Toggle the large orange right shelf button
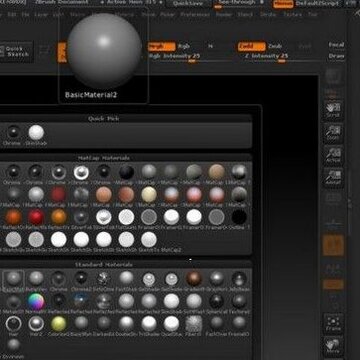 [x=333, y=245]
